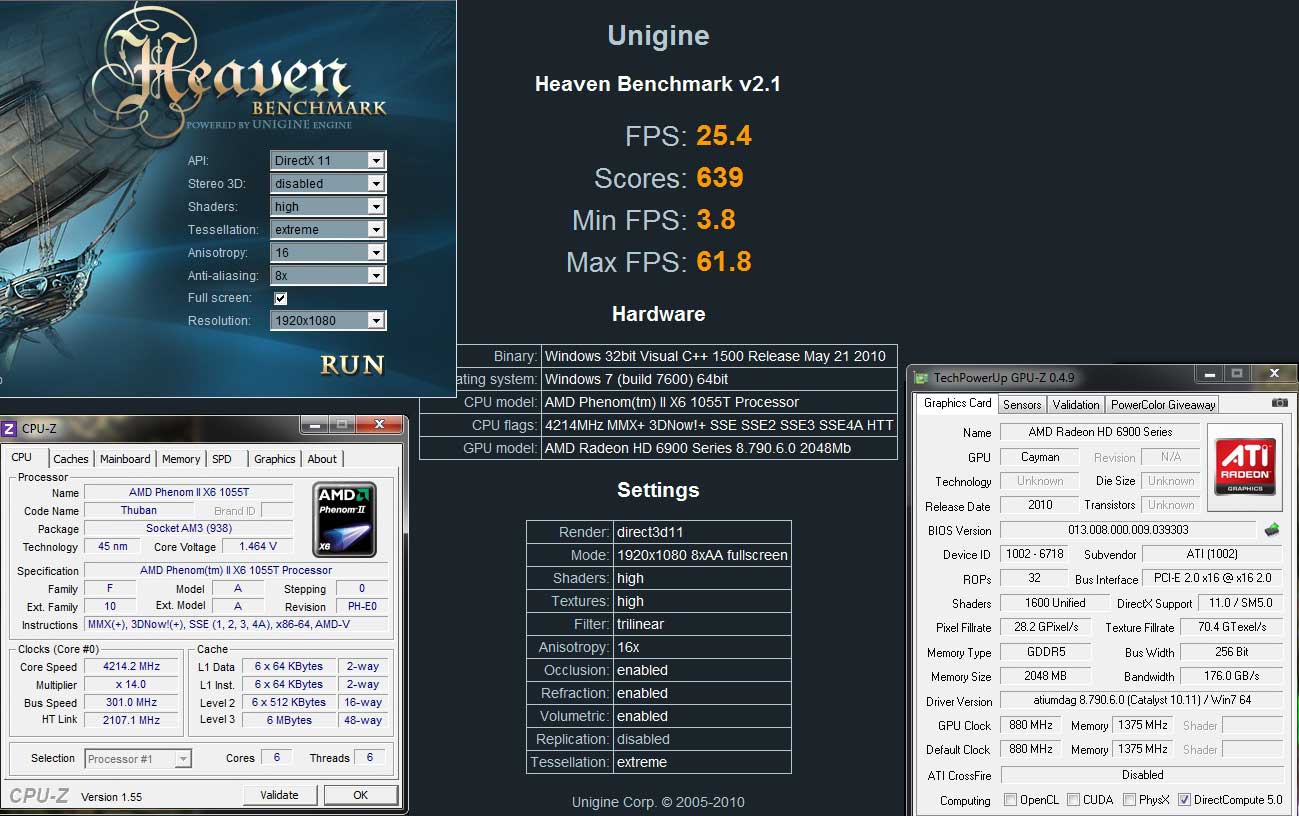
Task: Enable the OpenCL checkbox
Action: (x=1011, y=800)
